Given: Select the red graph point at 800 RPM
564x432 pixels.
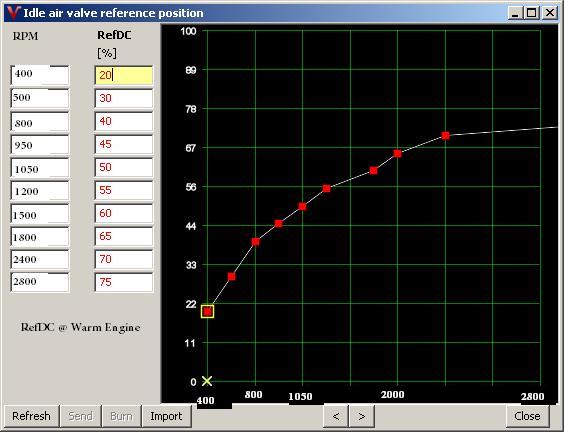Looking at the screenshot, I should tap(255, 242).
